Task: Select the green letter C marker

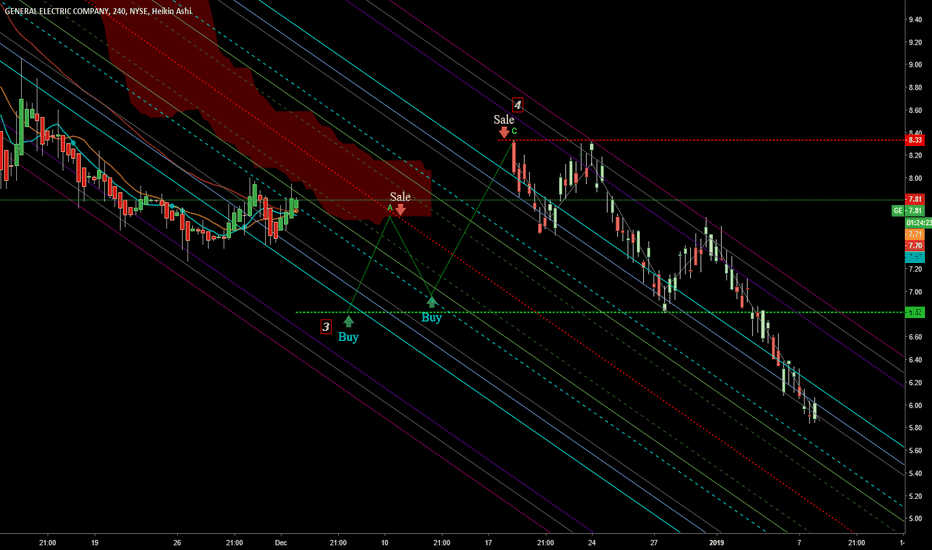Action: click(514, 131)
